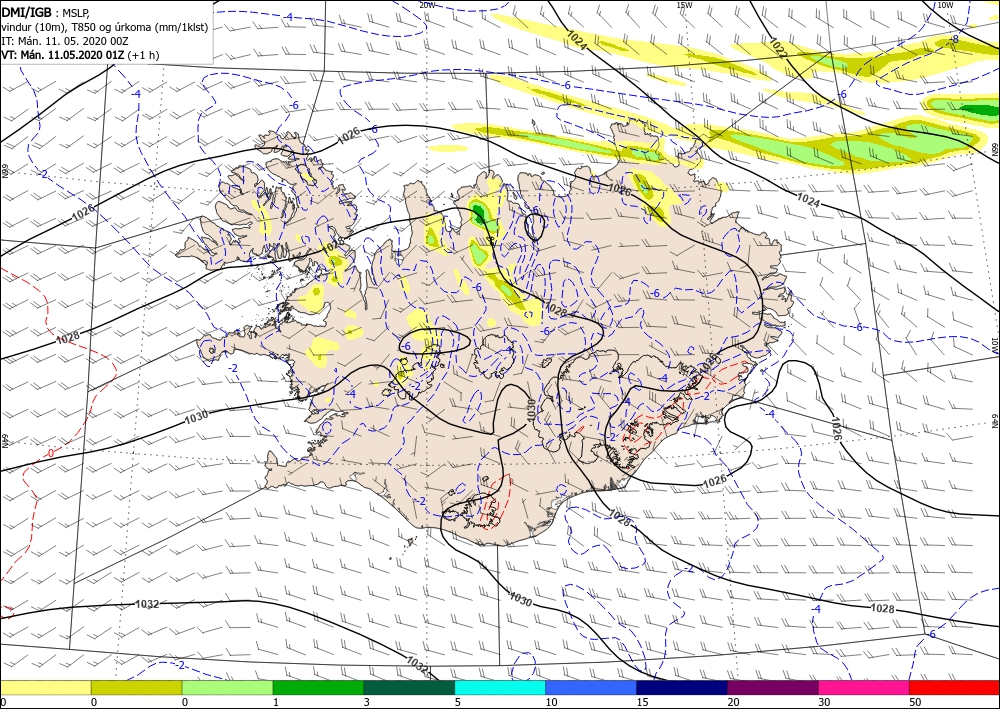Image resolution: width=1000 pixels, height=709 pixels.
Task: Click the red "0" isotherm label on the map
Action: [50, 453]
